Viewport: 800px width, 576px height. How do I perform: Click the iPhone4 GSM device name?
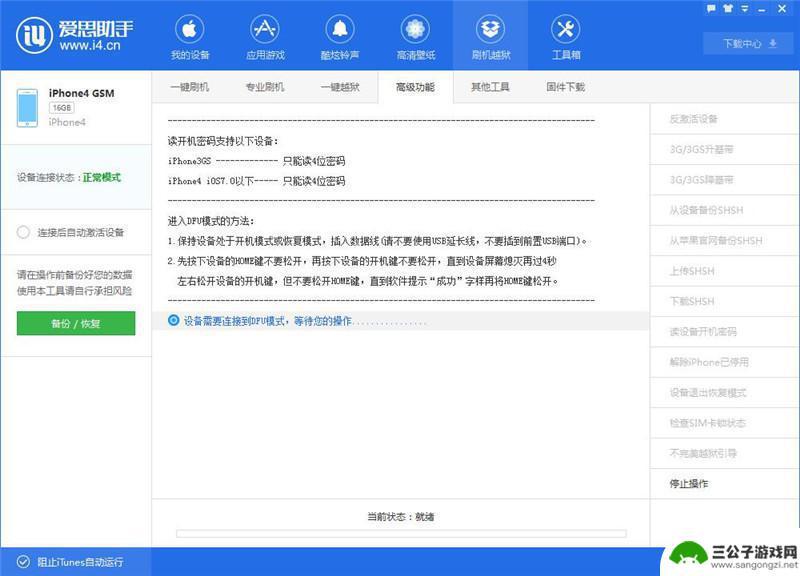coord(82,93)
